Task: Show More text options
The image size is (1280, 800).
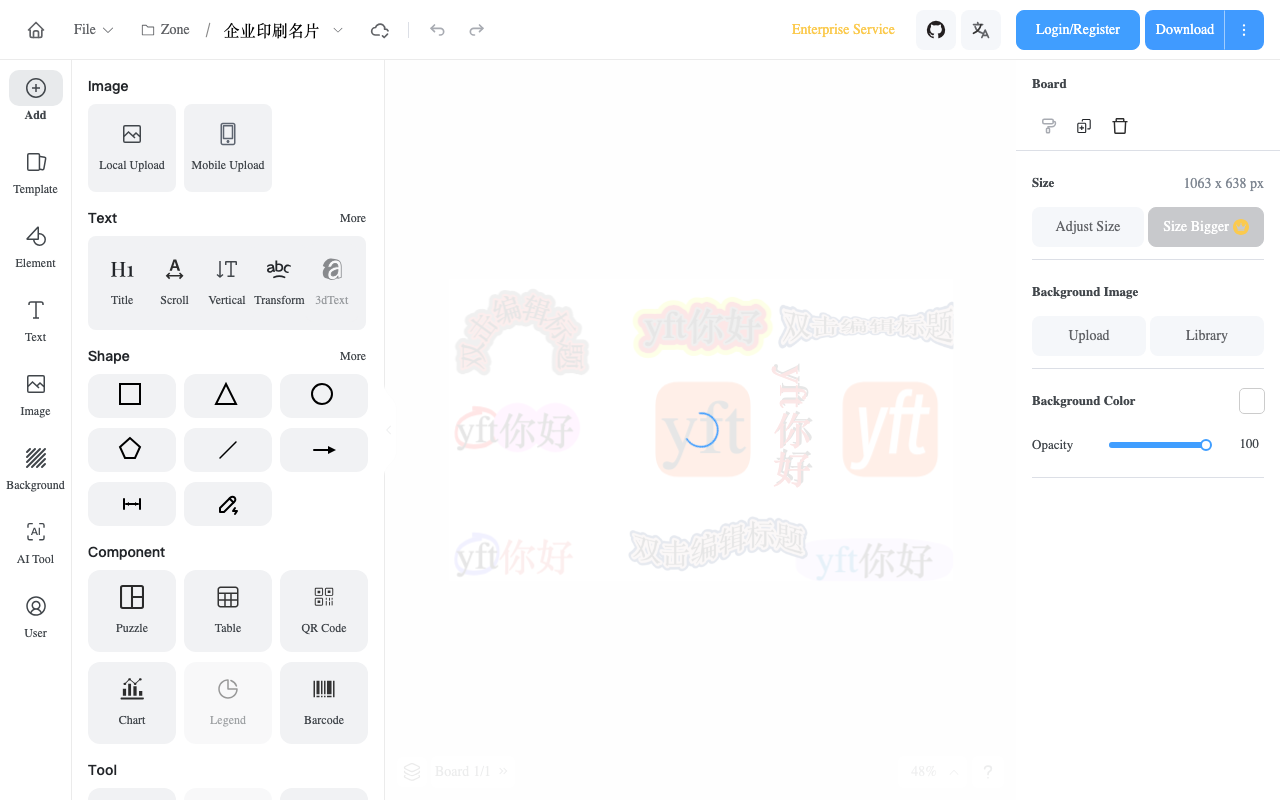Action: pyautogui.click(x=353, y=218)
